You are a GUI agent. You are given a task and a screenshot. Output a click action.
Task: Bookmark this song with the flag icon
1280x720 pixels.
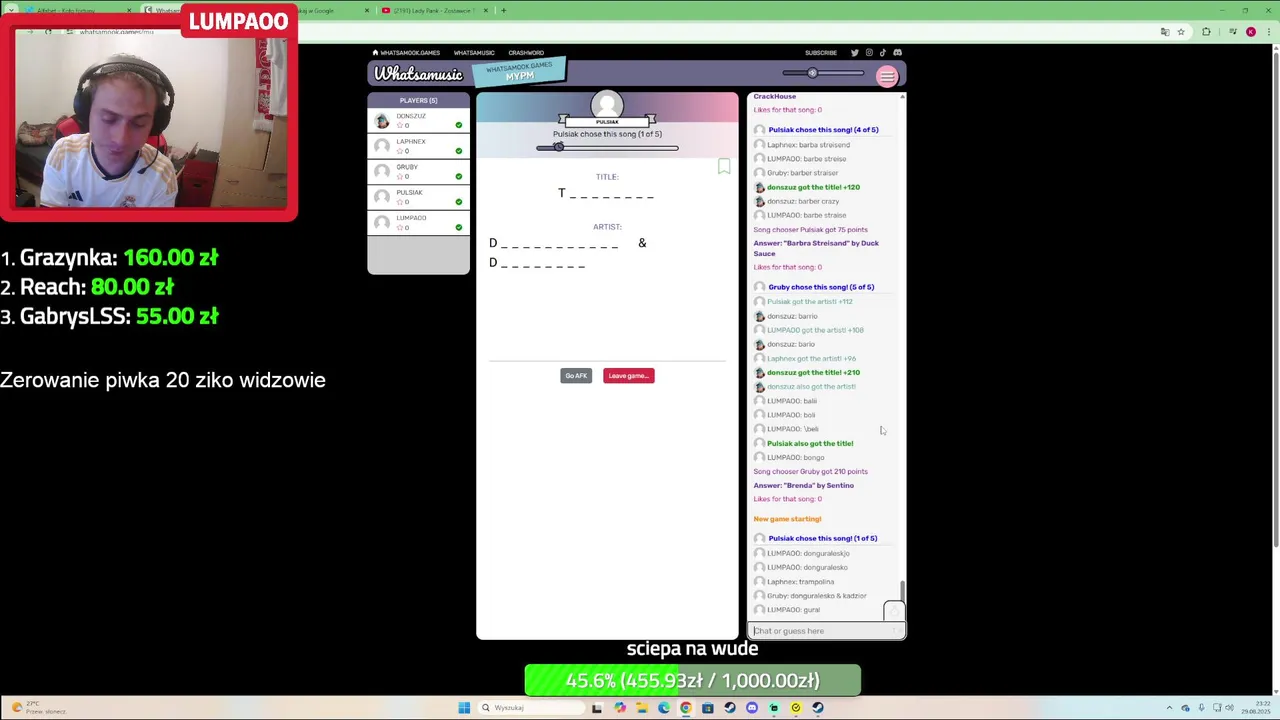pos(724,166)
